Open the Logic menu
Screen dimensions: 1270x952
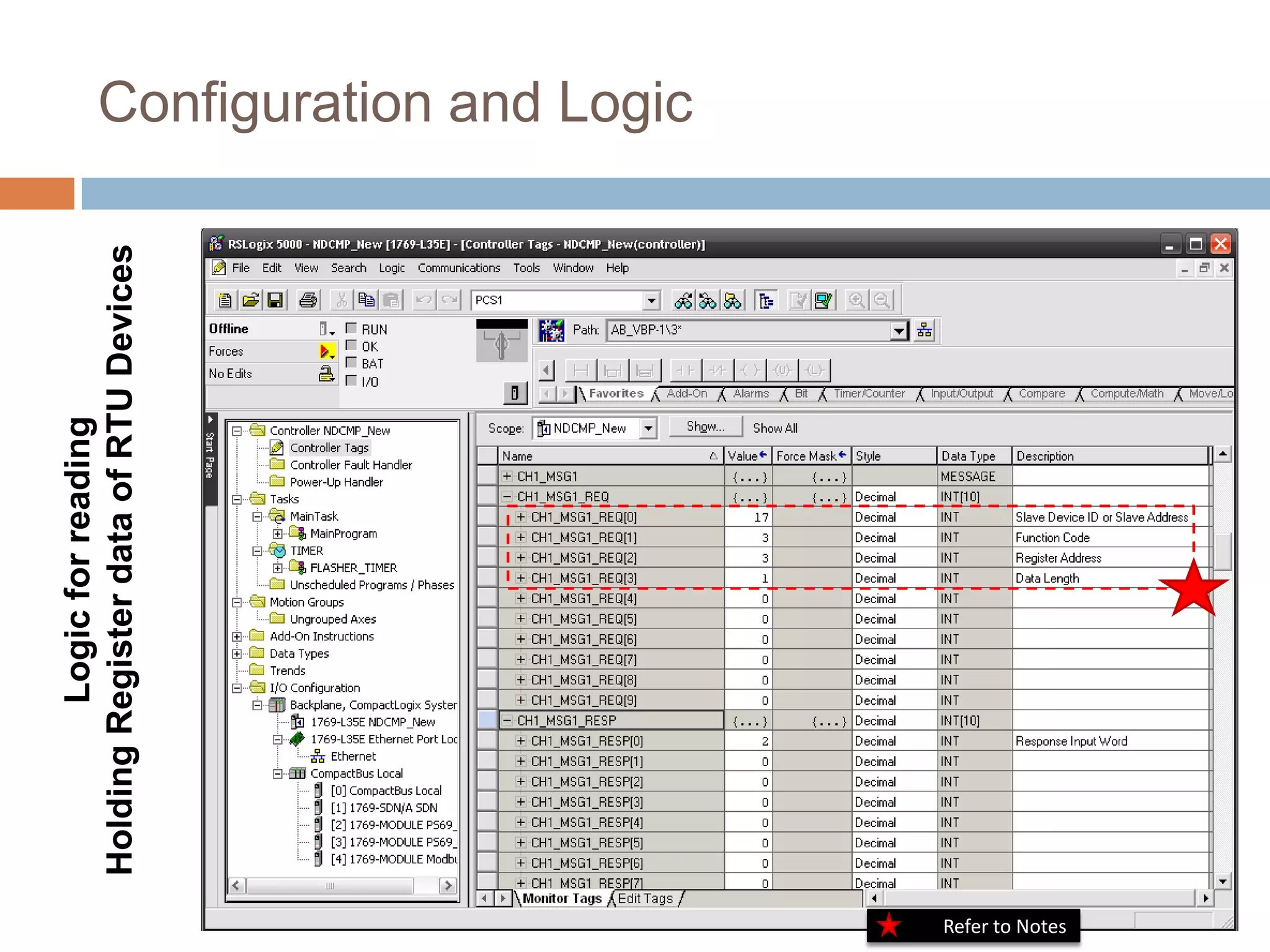(392, 268)
